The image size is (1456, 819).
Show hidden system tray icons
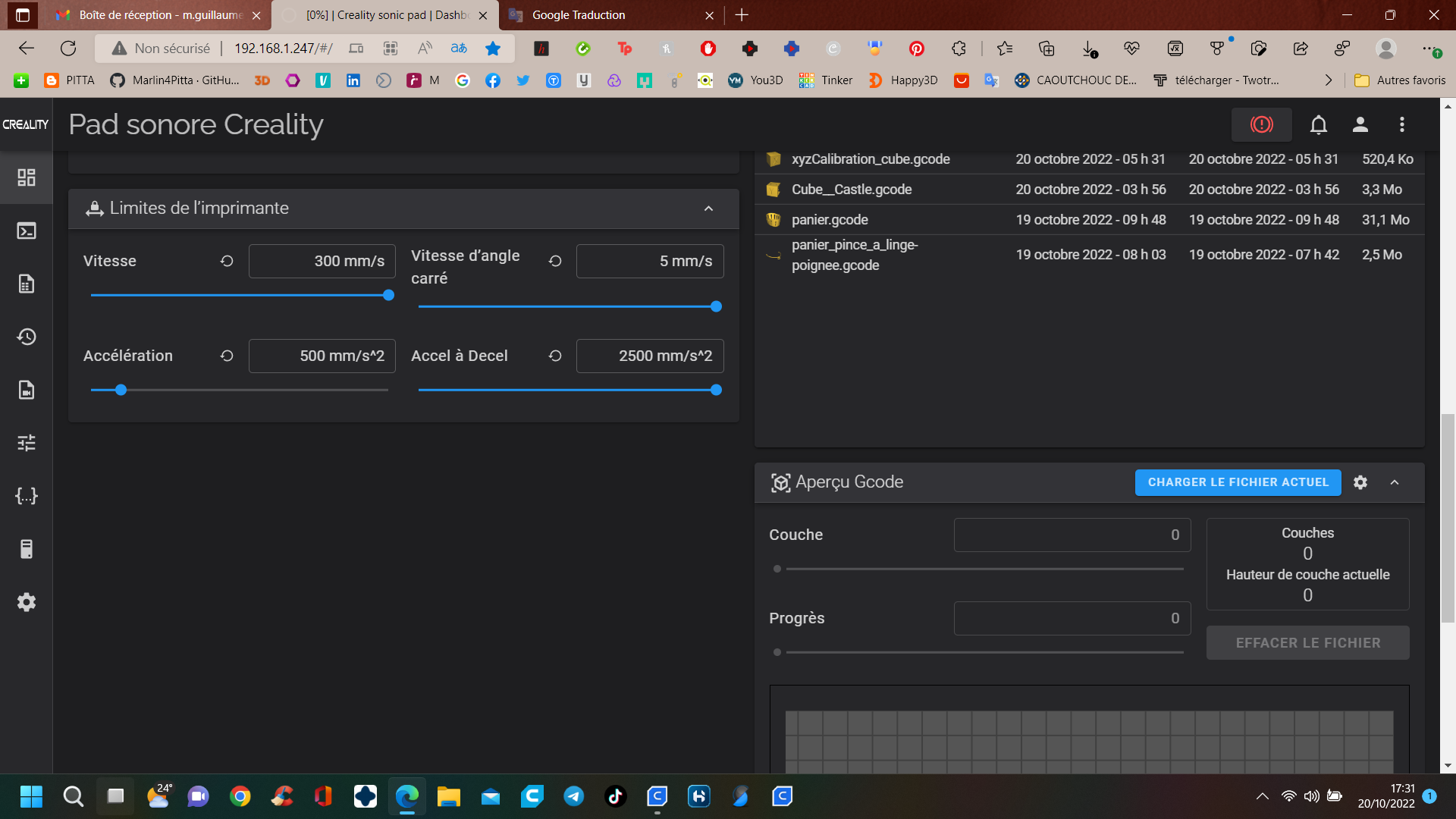(x=1262, y=796)
